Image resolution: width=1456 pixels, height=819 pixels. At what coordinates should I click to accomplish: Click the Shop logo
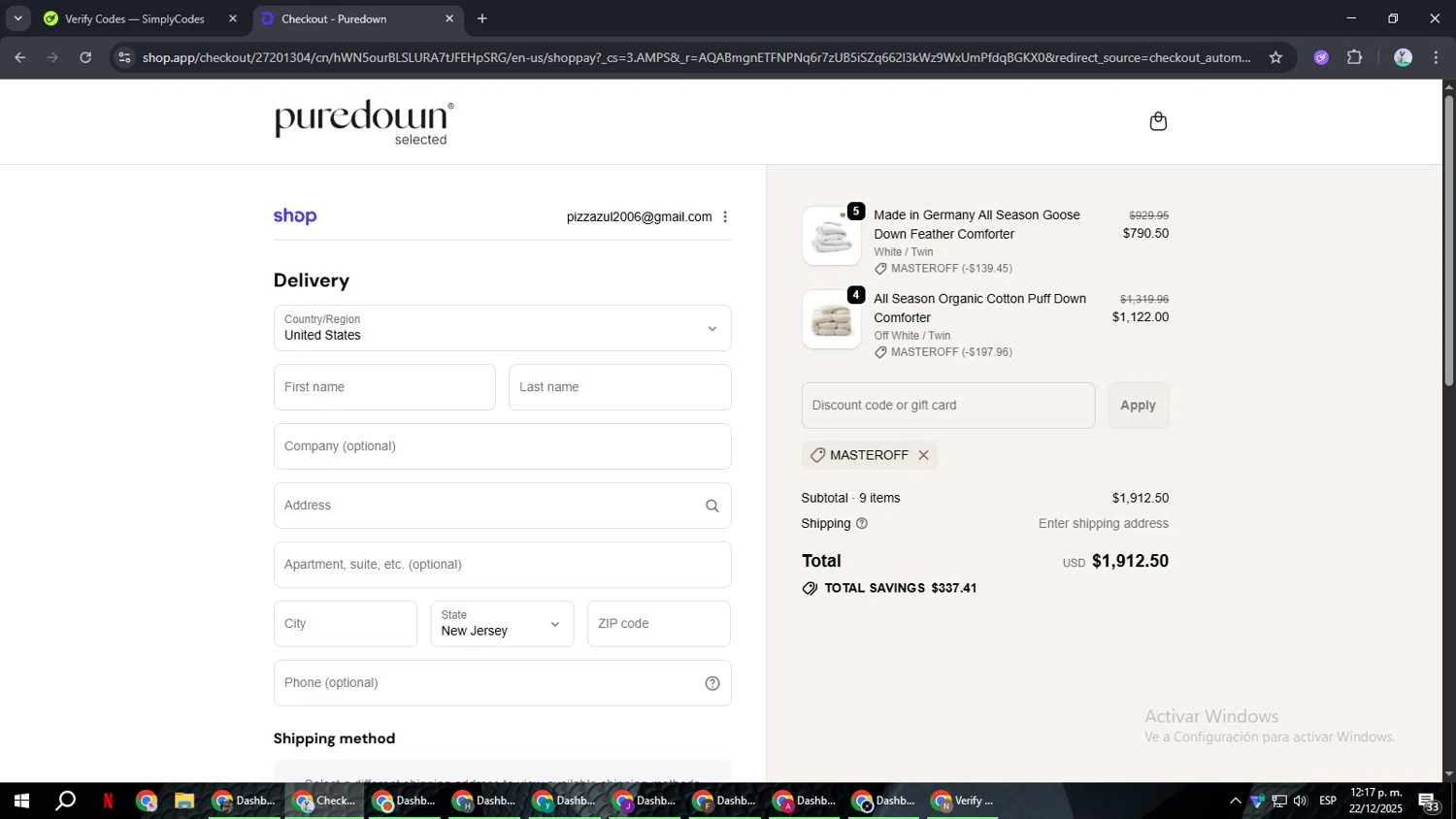point(295,216)
